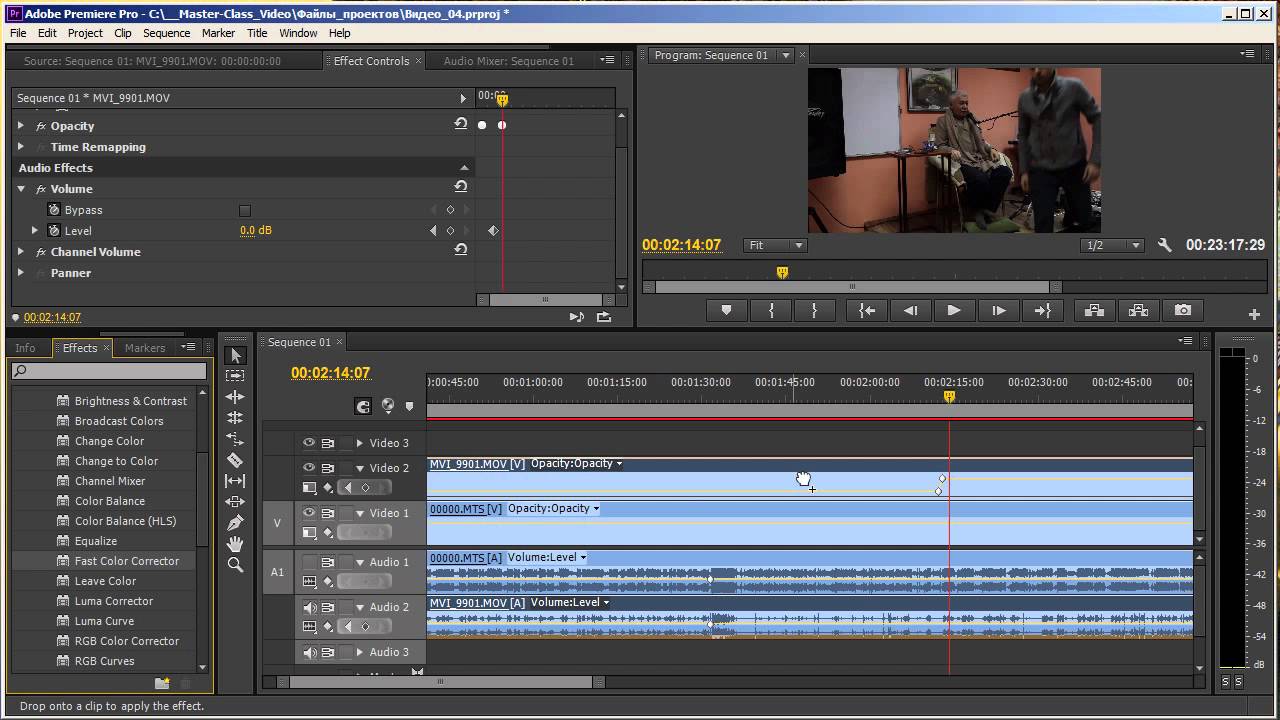Open the Marker menu

[x=218, y=33]
